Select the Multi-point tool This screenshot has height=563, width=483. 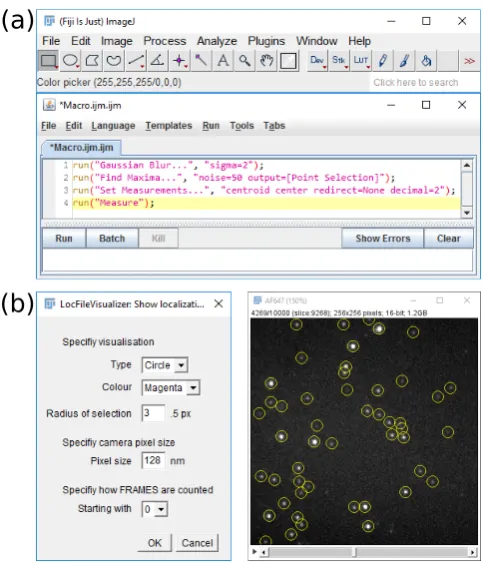click(x=180, y=61)
